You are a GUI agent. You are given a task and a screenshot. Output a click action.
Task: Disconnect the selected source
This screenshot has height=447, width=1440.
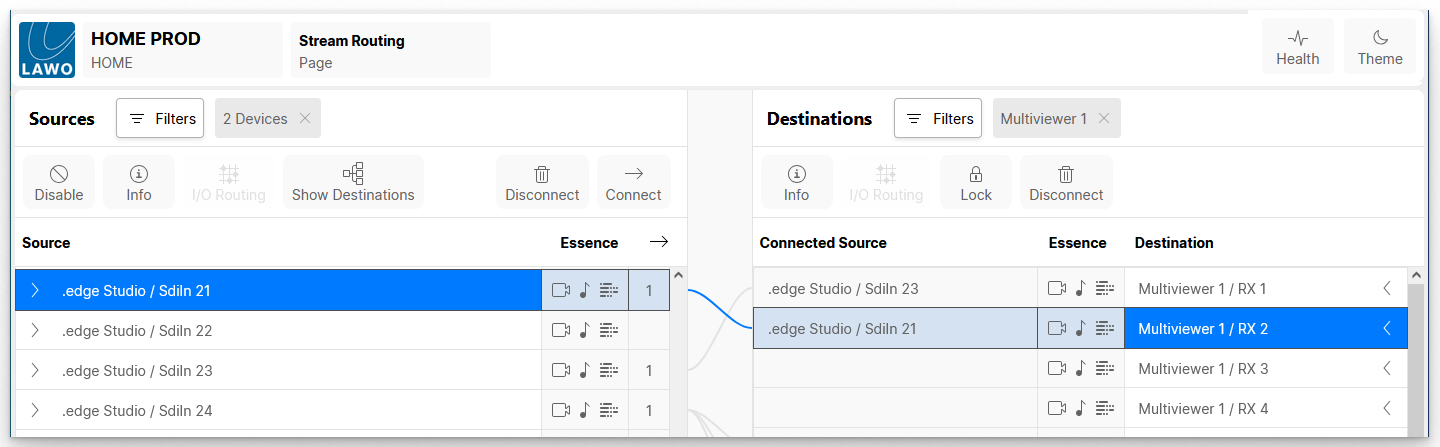[x=542, y=183]
